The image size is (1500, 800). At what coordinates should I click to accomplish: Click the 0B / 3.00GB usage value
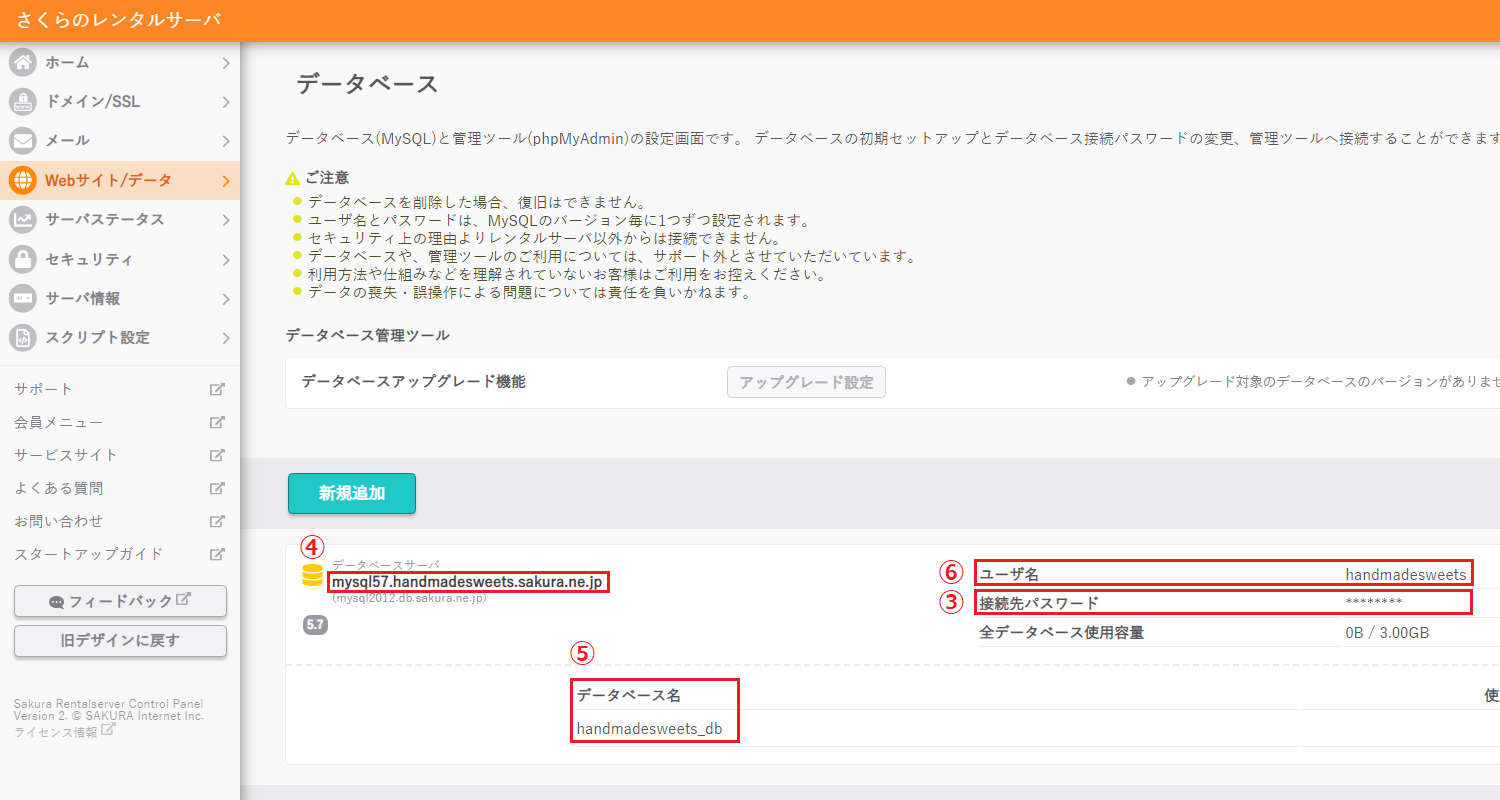pyautogui.click(x=1387, y=632)
